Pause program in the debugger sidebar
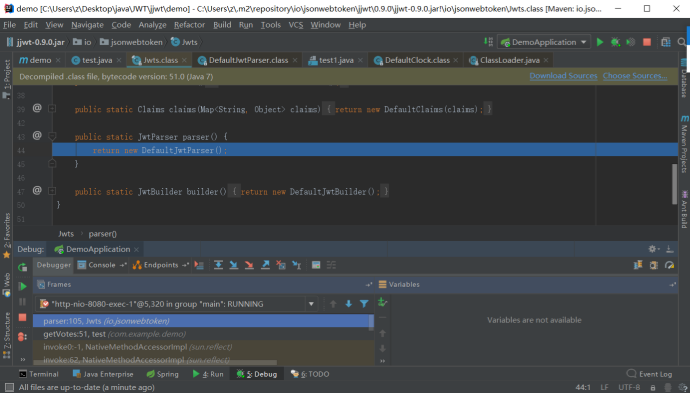Image resolution: width=690 pixels, height=393 pixels. pos(22,301)
